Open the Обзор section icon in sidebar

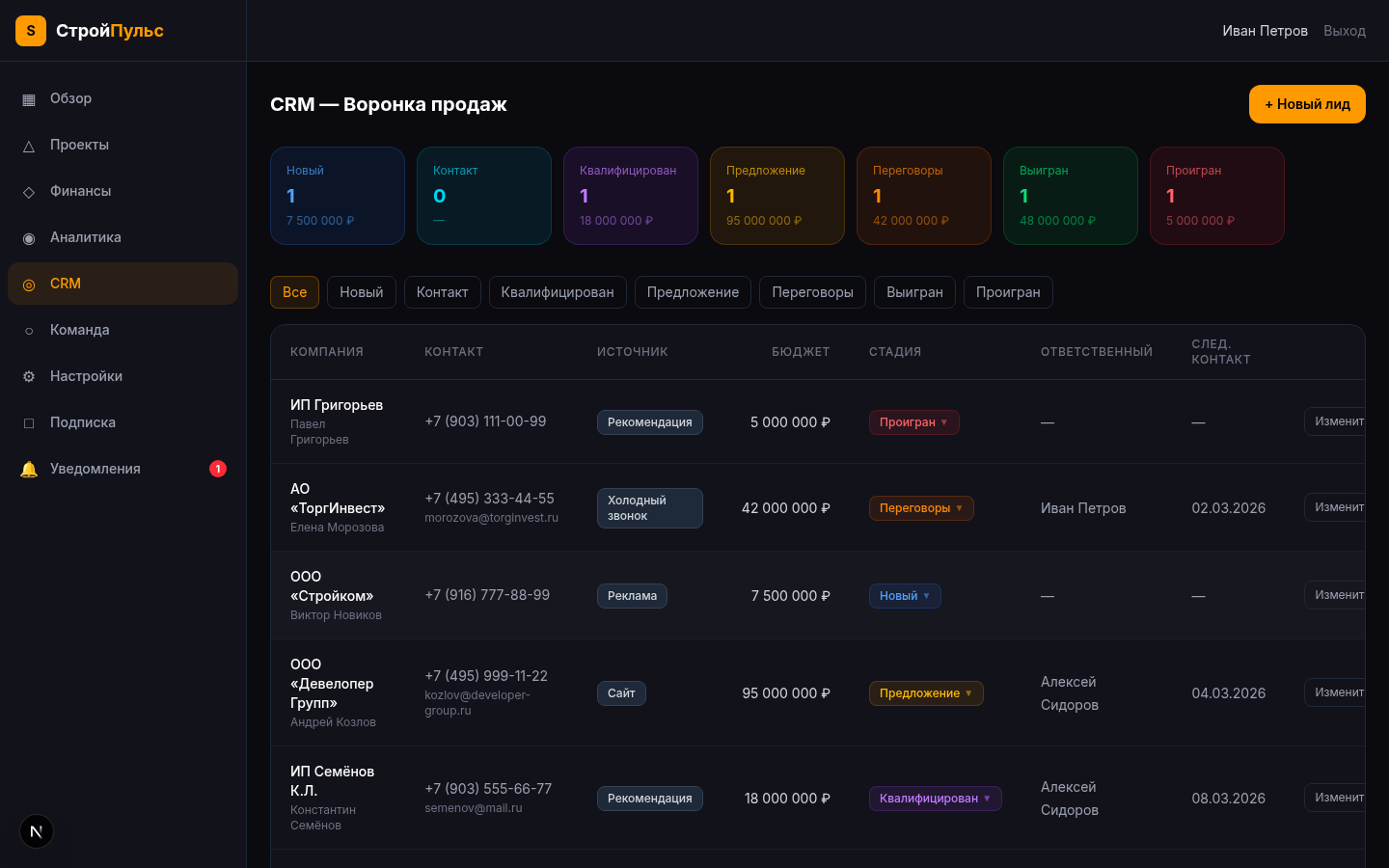[x=30, y=98]
